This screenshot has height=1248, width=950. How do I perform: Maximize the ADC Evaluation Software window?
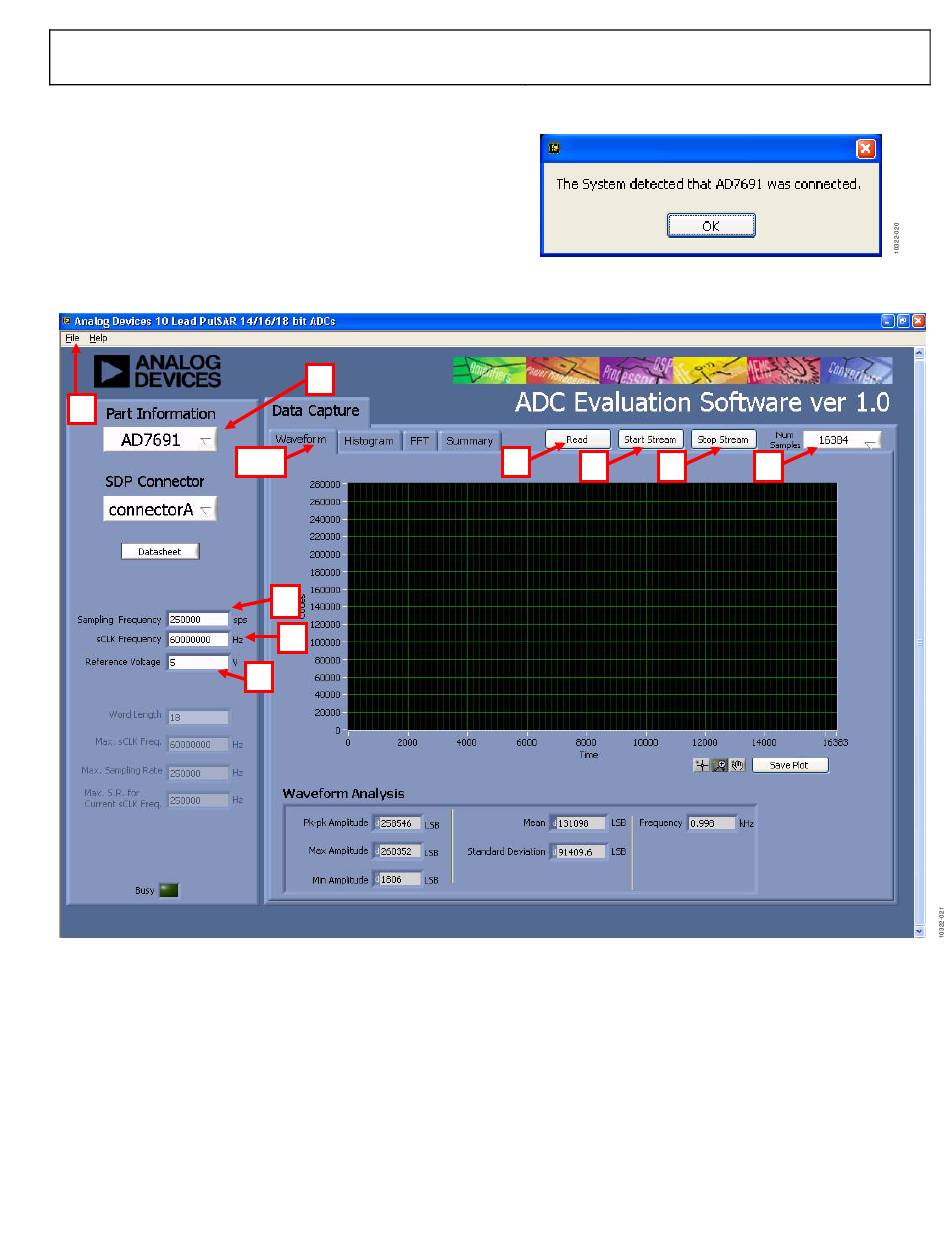pyautogui.click(x=903, y=321)
